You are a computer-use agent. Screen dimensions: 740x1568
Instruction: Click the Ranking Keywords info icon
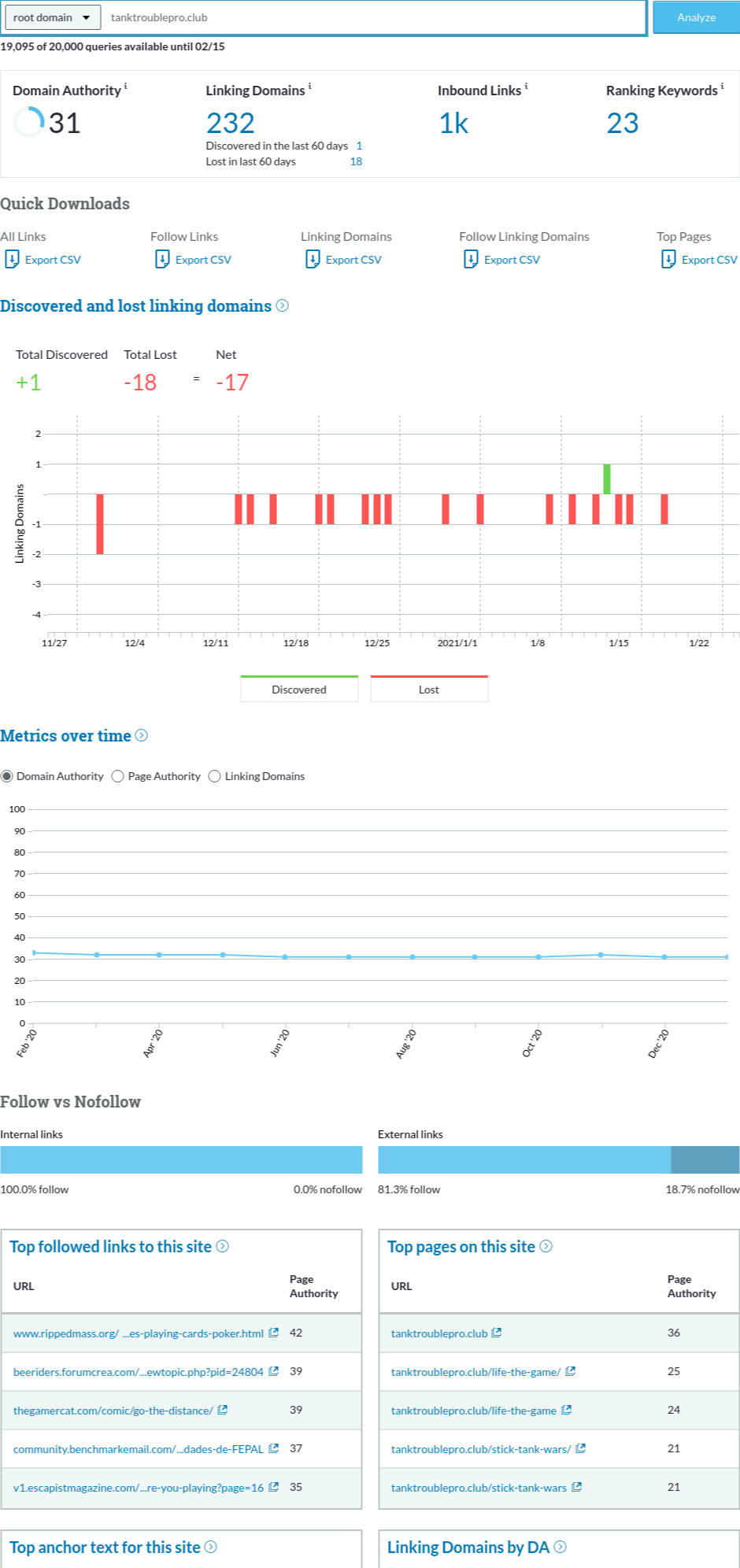click(x=722, y=86)
